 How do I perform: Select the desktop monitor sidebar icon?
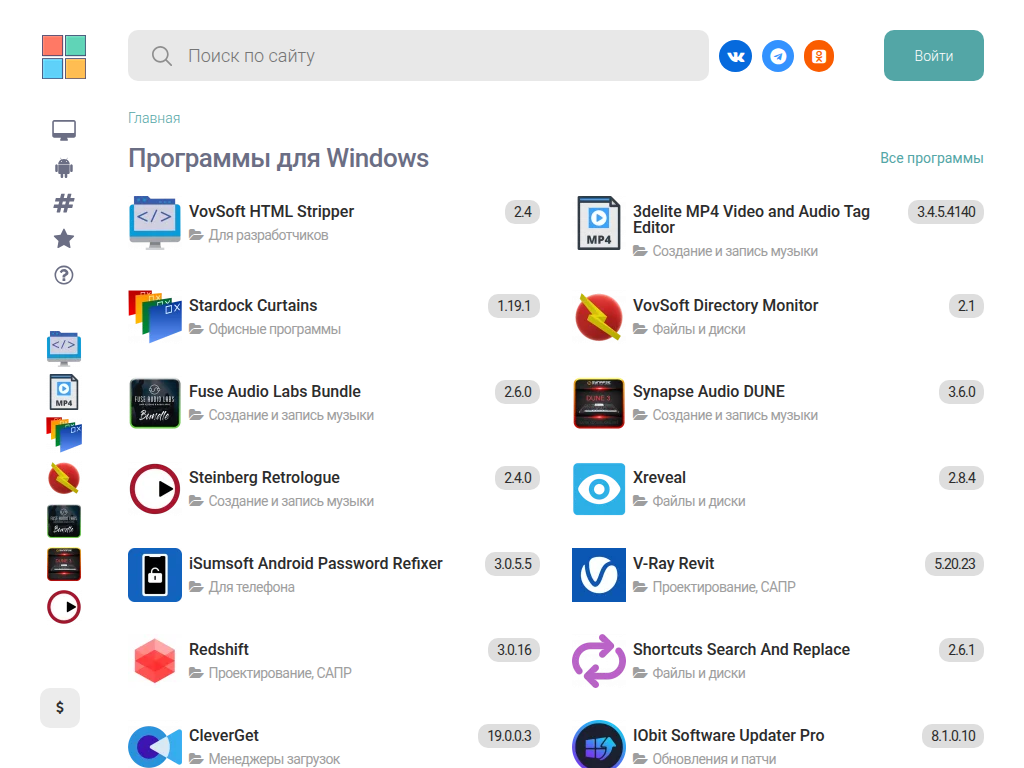click(x=64, y=130)
